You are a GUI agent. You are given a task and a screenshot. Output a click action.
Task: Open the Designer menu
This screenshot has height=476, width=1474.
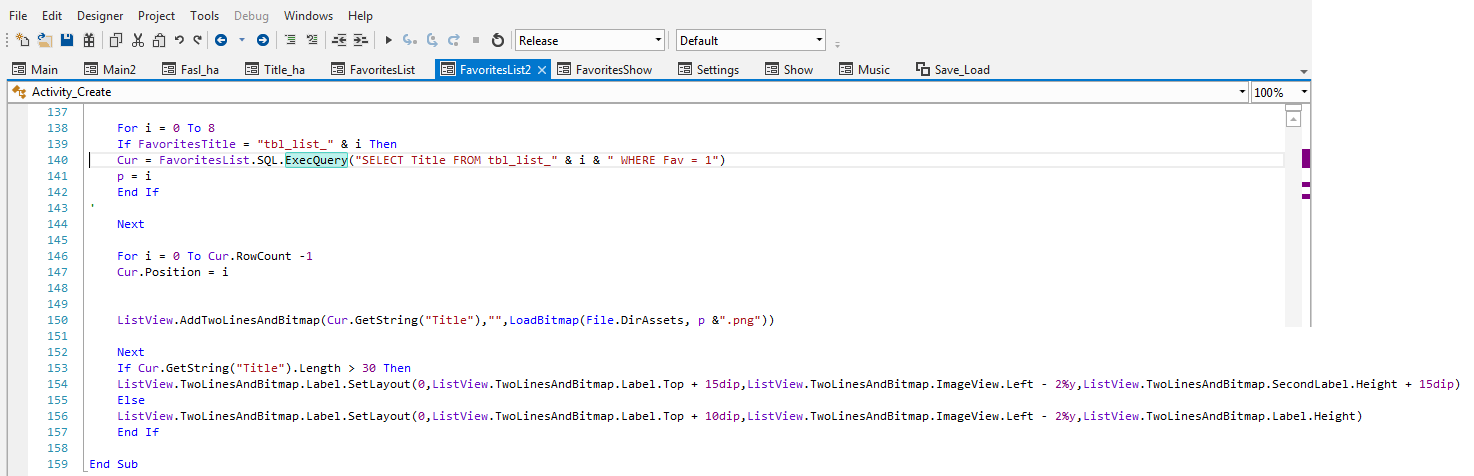pyautogui.click(x=100, y=16)
